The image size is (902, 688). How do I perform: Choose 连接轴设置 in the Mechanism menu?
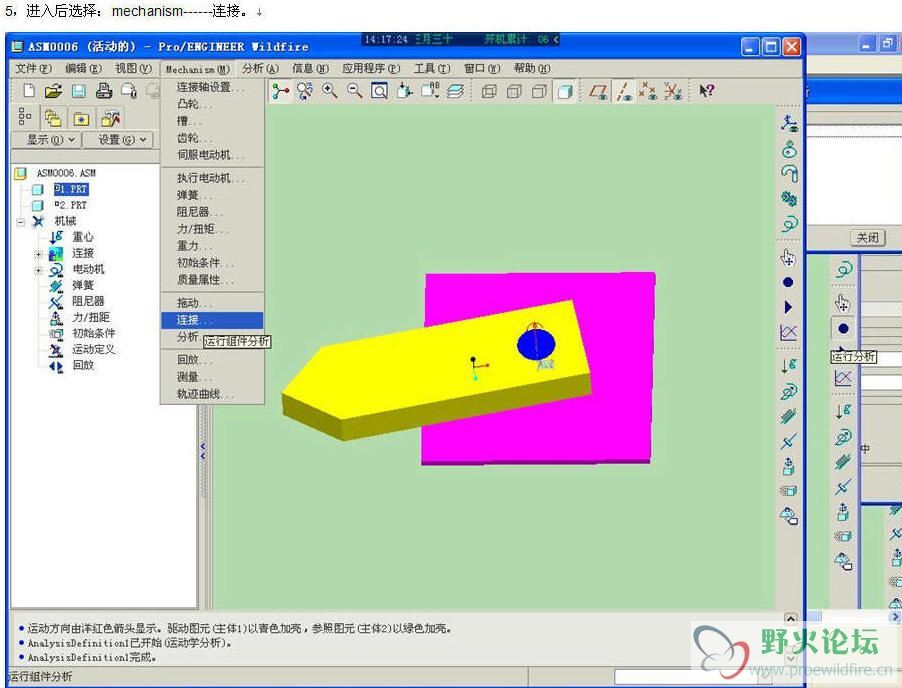[212, 87]
